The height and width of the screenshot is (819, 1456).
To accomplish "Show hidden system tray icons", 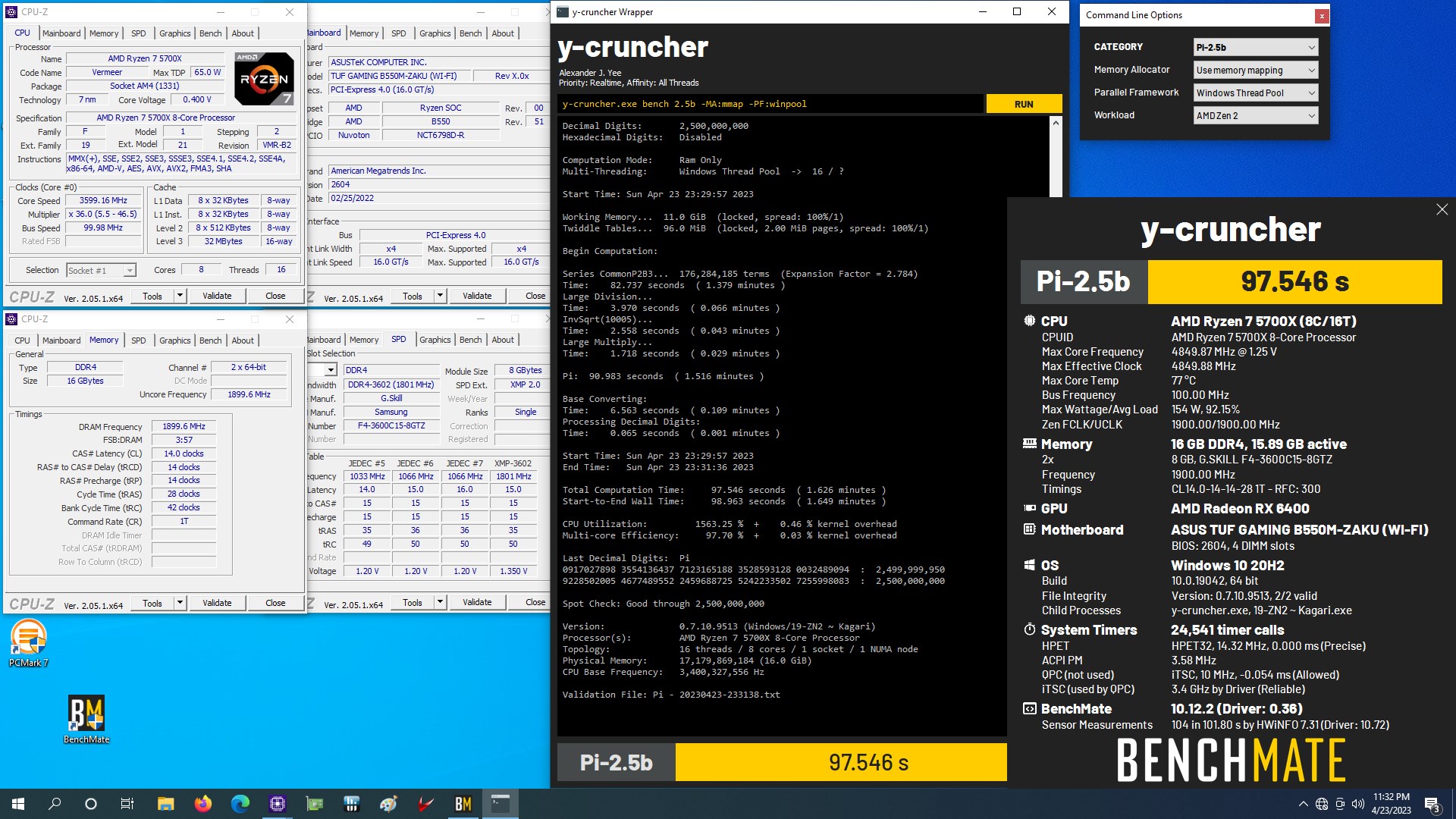I will coord(1303,804).
